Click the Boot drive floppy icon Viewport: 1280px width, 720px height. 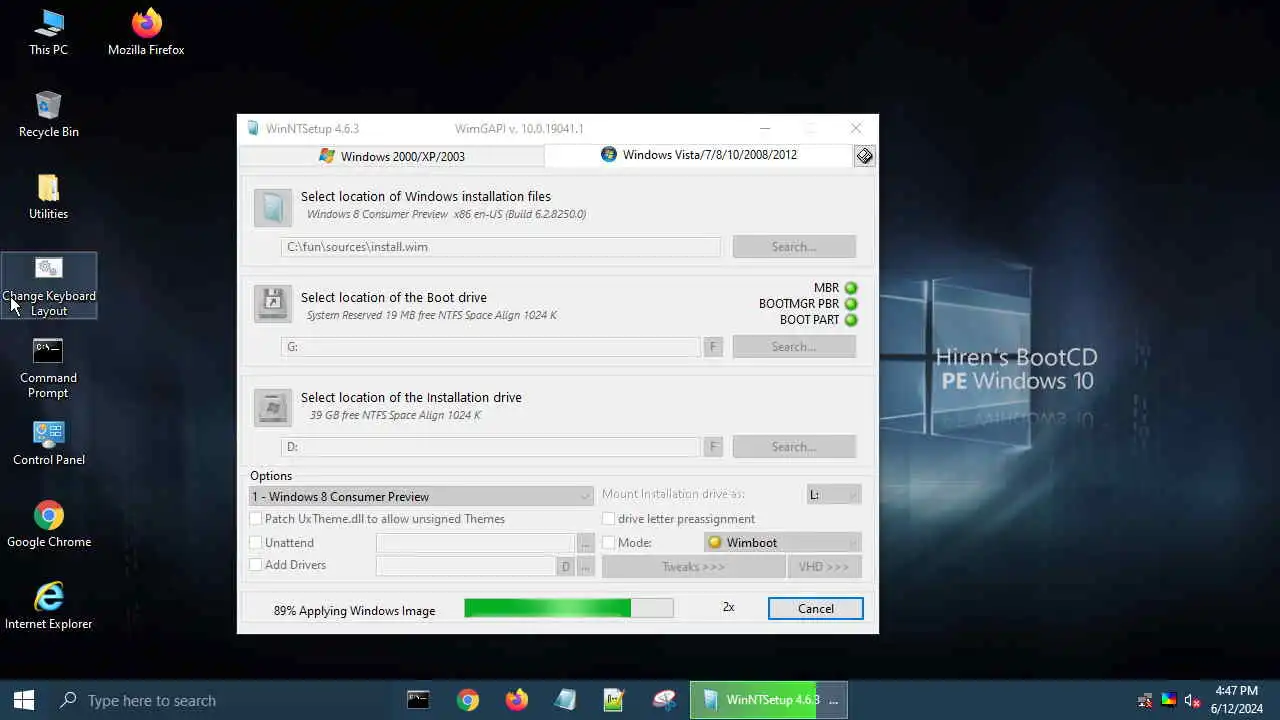click(273, 304)
